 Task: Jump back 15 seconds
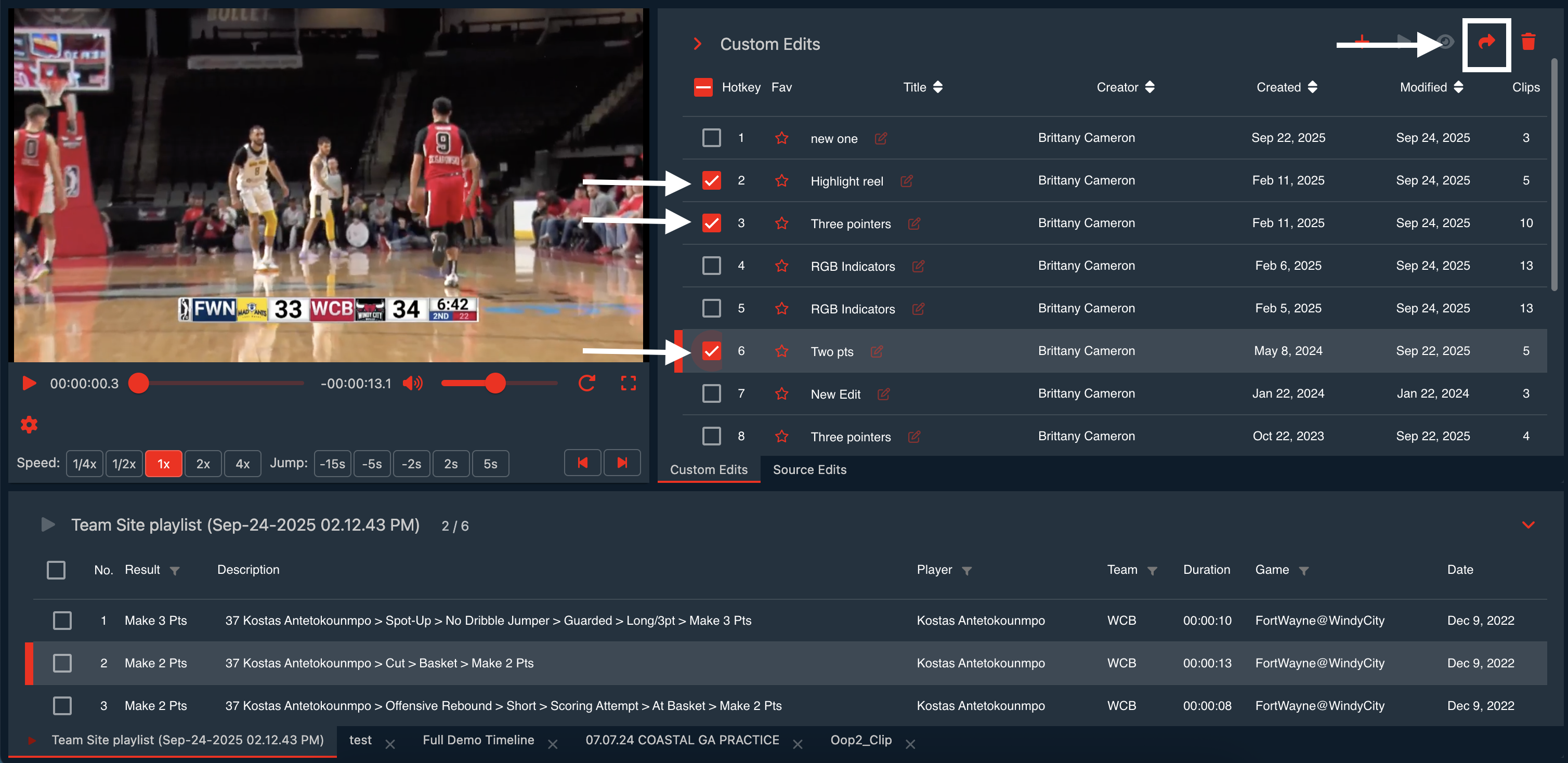tap(332, 464)
